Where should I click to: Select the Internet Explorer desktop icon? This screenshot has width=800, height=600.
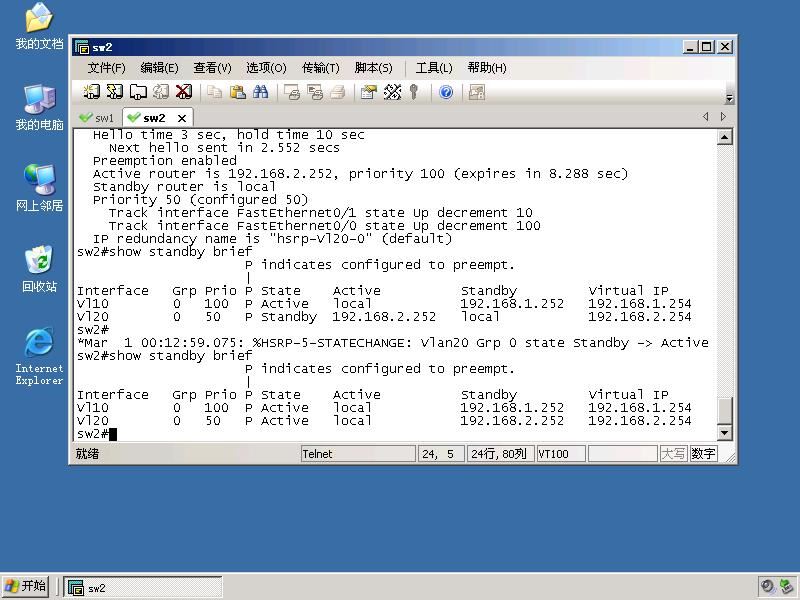coord(39,356)
